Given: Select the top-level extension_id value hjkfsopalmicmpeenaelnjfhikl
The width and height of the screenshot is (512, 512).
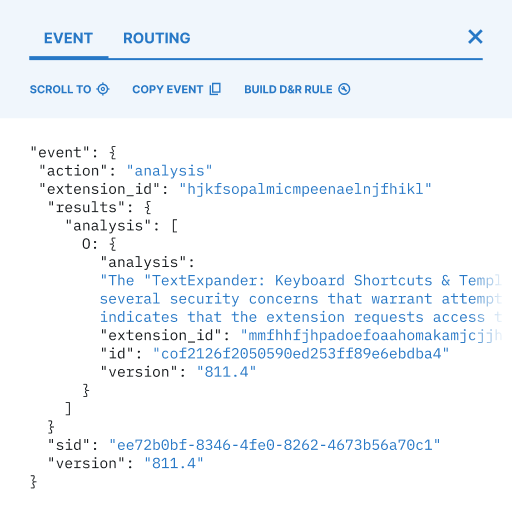Looking at the screenshot, I should click(x=305, y=189).
